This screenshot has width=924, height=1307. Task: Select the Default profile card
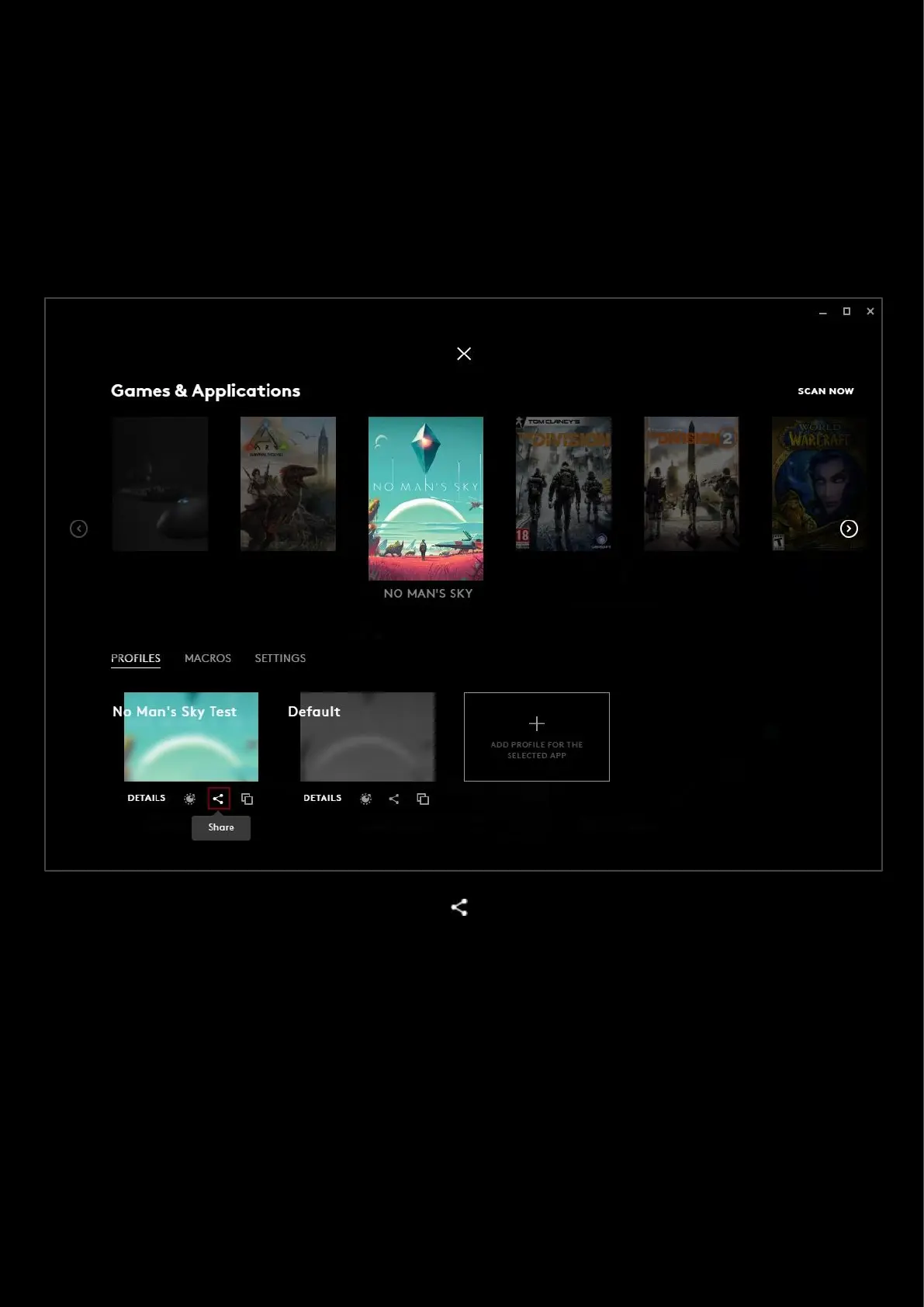pyautogui.click(x=368, y=737)
